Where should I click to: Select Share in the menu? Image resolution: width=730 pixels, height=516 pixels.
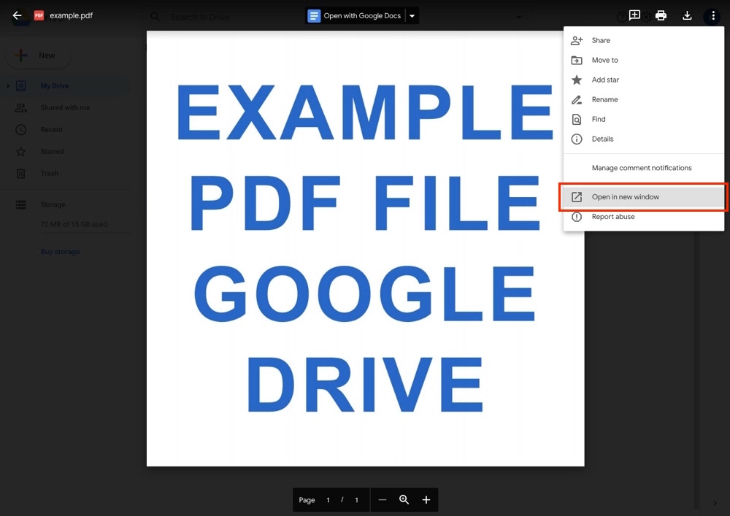pos(643,41)
